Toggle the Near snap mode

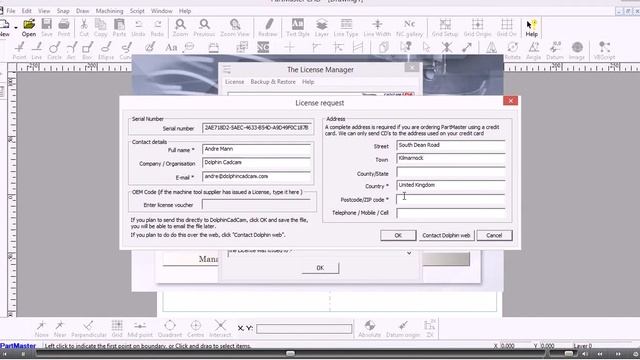point(60,329)
